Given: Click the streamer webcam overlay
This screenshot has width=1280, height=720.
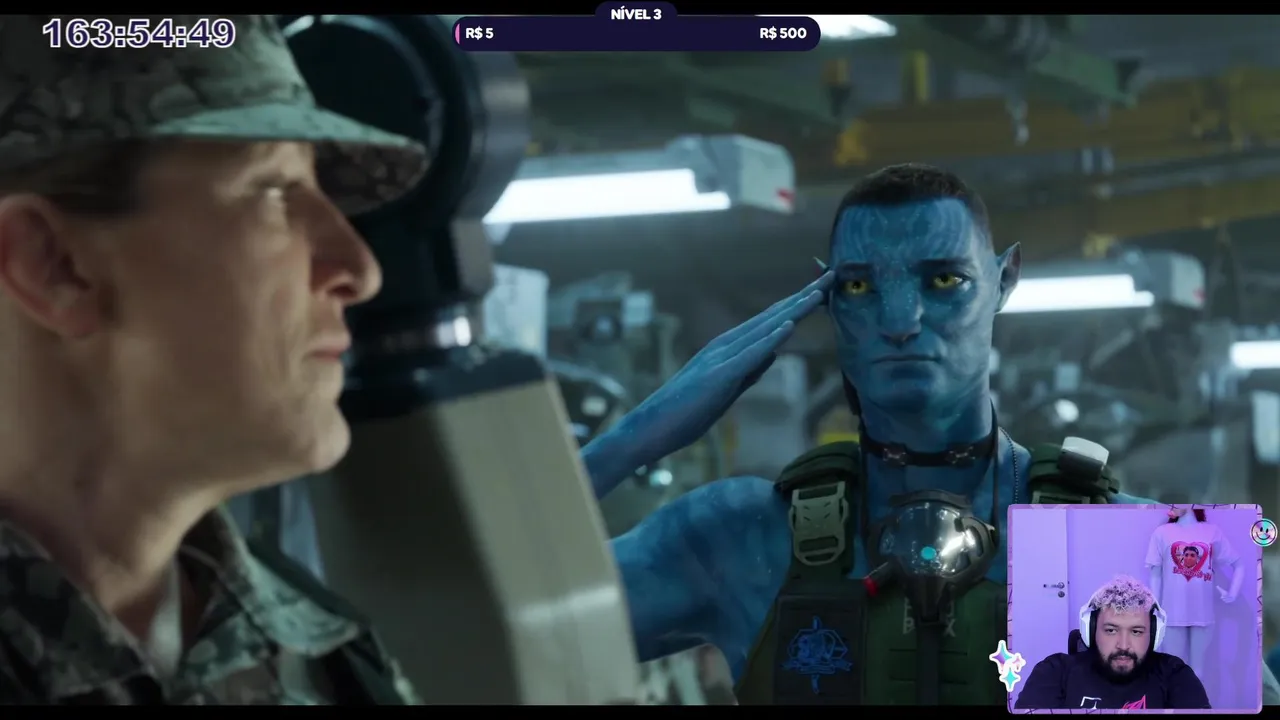Looking at the screenshot, I should pyautogui.click(x=1135, y=609).
